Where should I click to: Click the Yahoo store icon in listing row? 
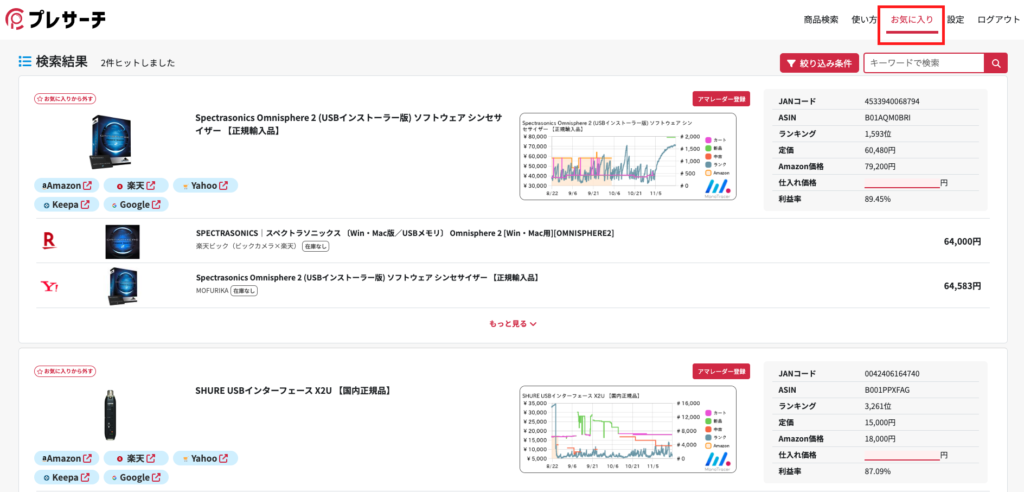click(x=48, y=286)
